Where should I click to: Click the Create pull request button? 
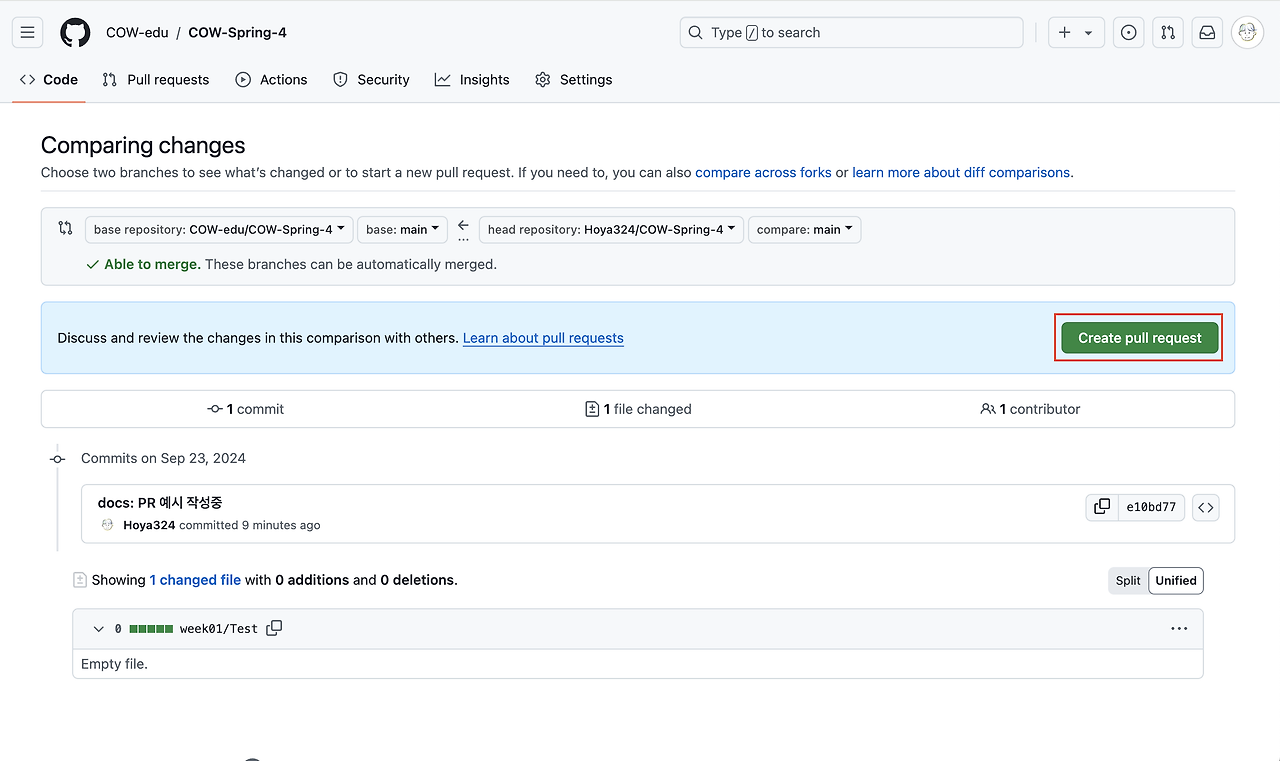[x=1140, y=338]
